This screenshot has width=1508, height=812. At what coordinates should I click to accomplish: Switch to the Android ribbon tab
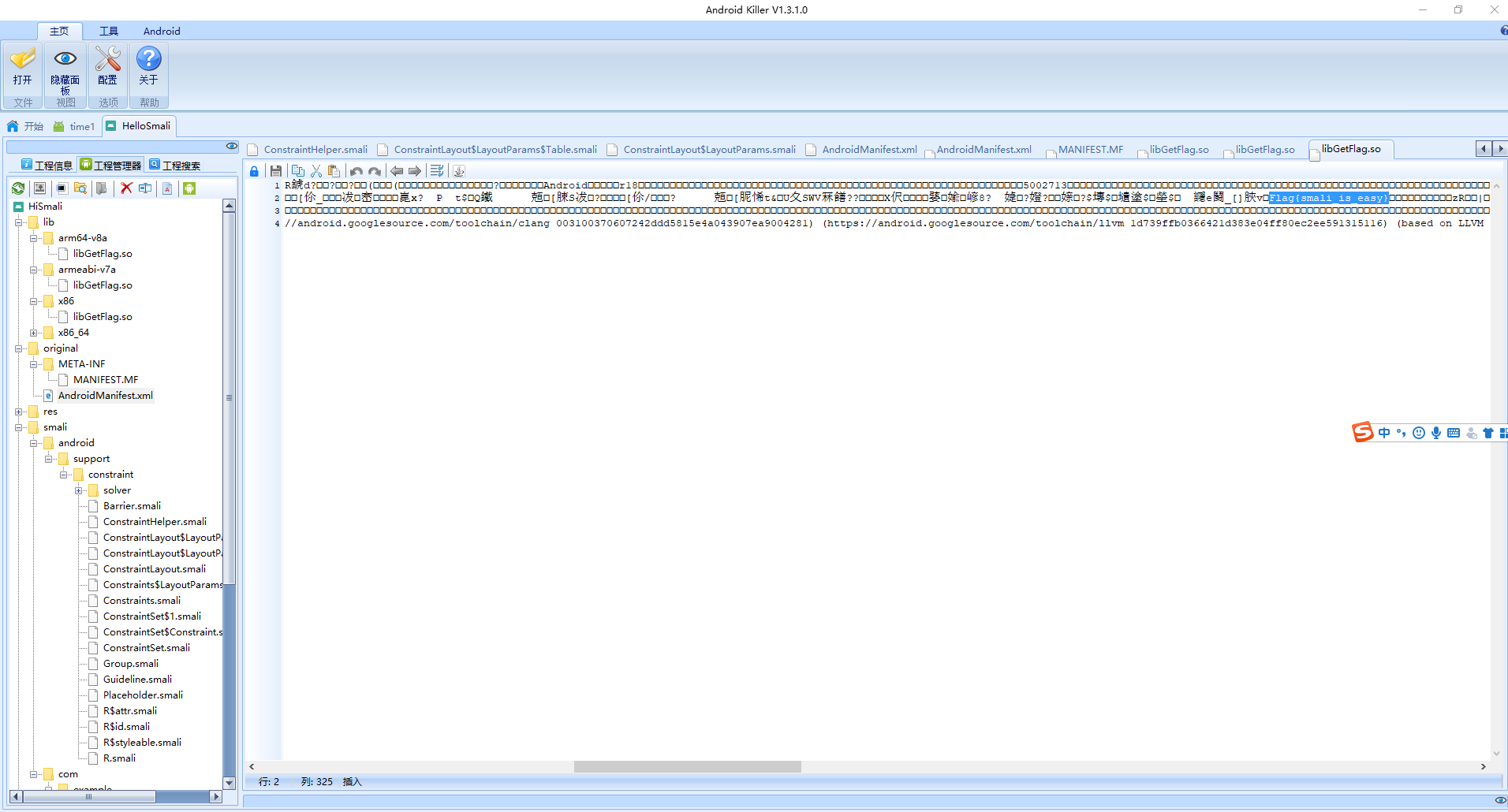162,32
